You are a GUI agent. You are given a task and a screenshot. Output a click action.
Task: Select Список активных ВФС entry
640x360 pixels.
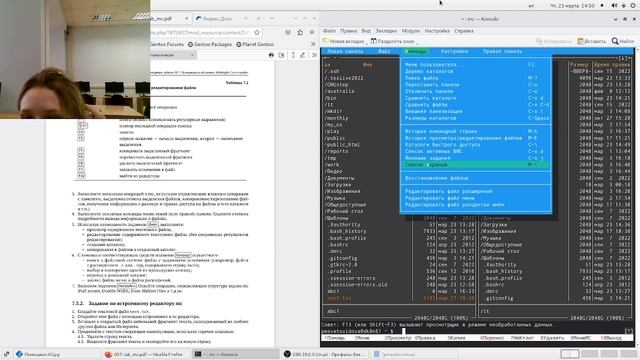476,151
